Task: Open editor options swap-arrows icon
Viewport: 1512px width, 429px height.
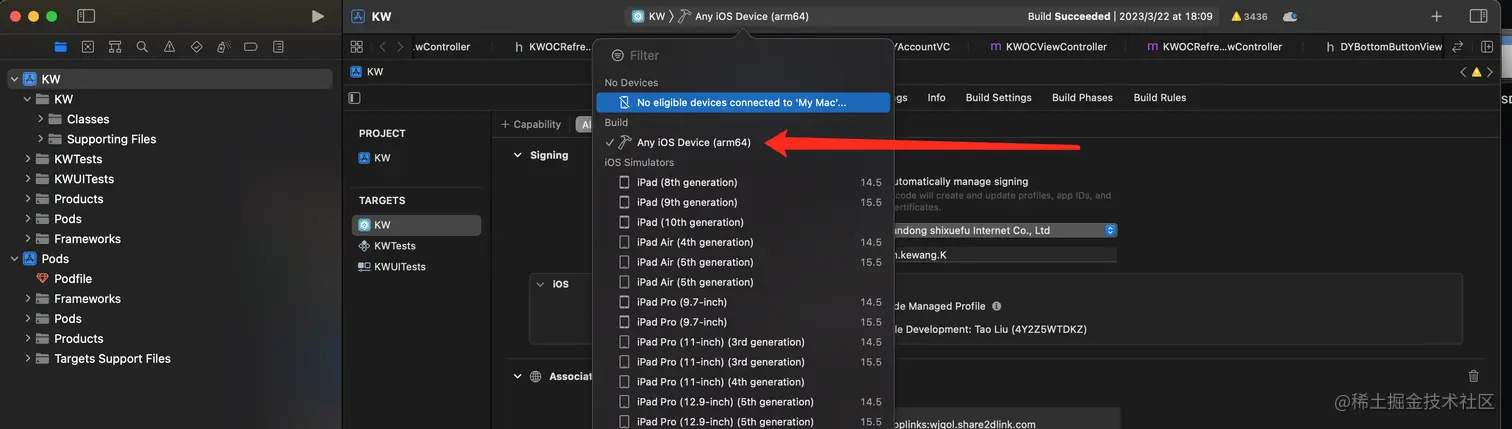Action: [x=1457, y=47]
